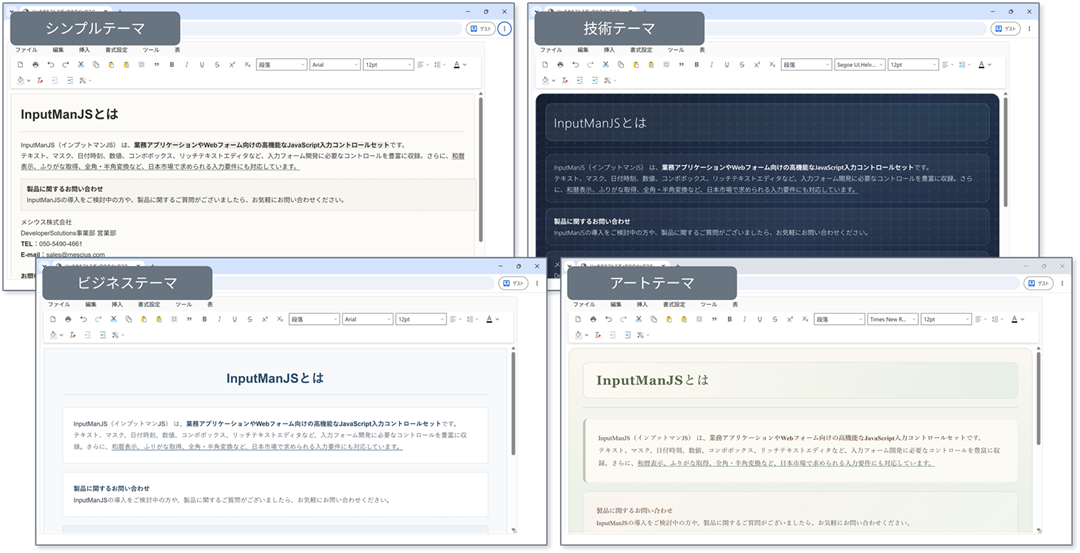The height and width of the screenshot is (553, 1080).
Task: Open Arial font dropdown in simple theme window
Action: click(x=335, y=65)
